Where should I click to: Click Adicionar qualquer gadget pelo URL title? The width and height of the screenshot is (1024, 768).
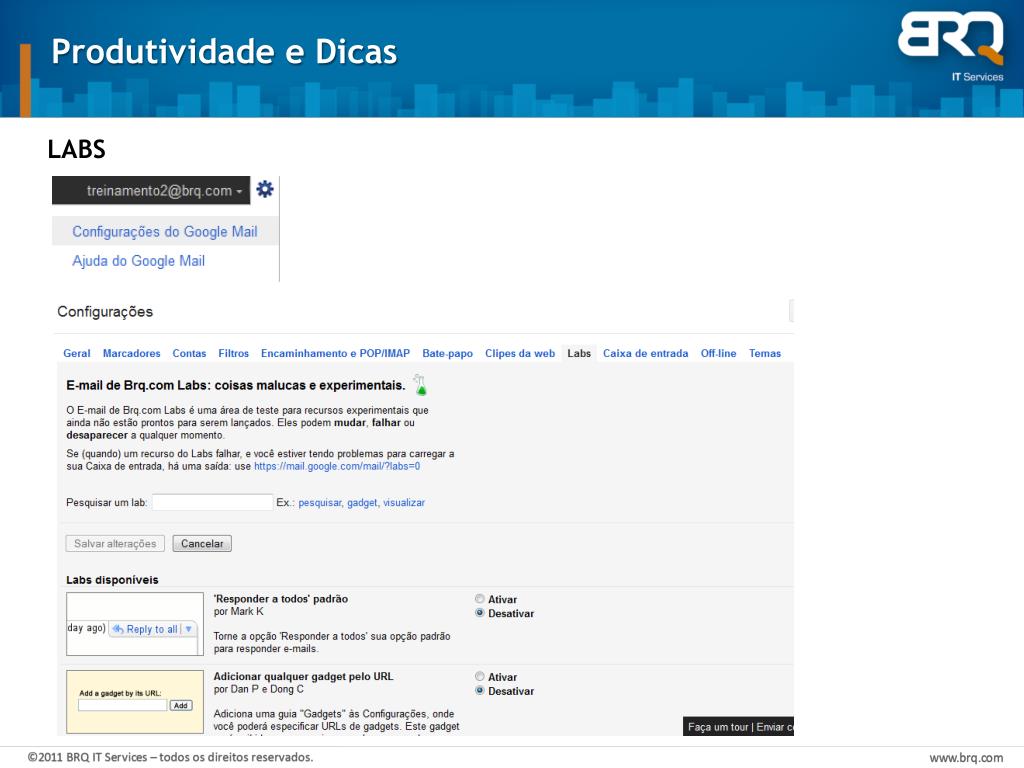pos(304,677)
